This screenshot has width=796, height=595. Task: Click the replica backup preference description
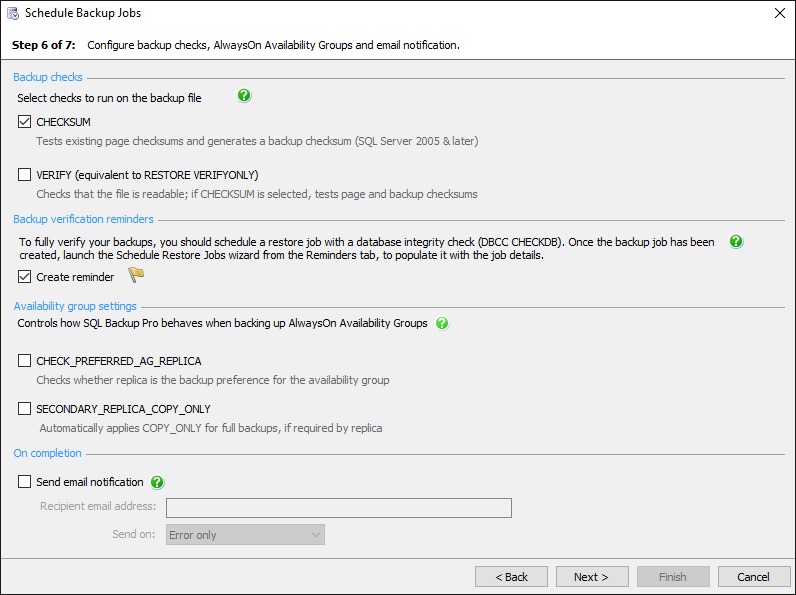pyautogui.click(x=213, y=380)
